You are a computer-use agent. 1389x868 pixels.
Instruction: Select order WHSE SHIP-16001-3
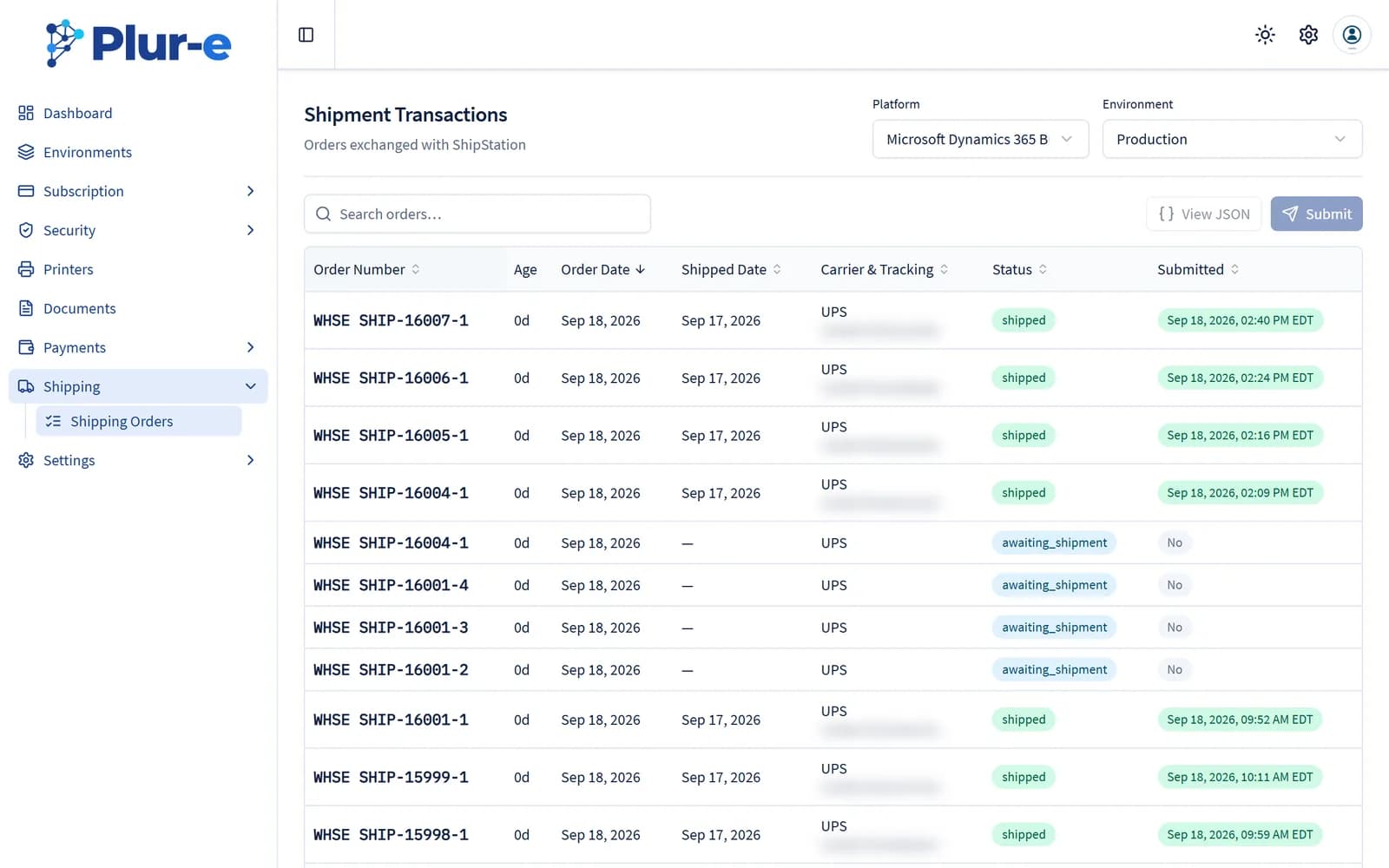coord(391,628)
